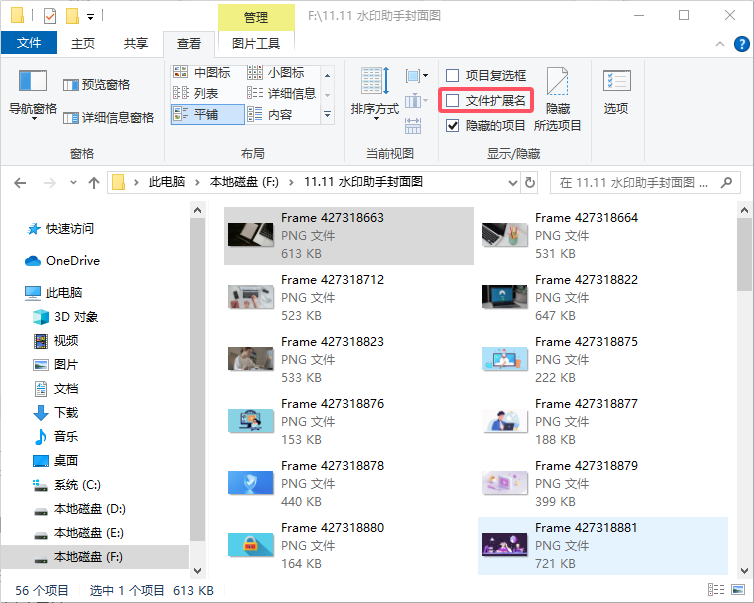Select the 小图标 small icons layout
Screen dimensions: 754x603
pos(276,73)
